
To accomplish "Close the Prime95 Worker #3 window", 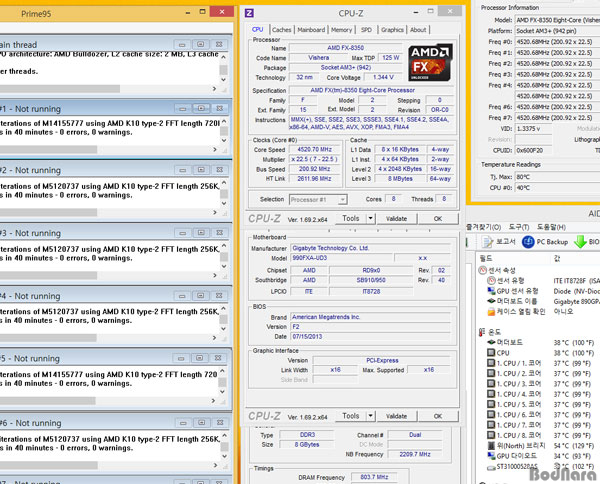I will pyautogui.click(x=219, y=233).
